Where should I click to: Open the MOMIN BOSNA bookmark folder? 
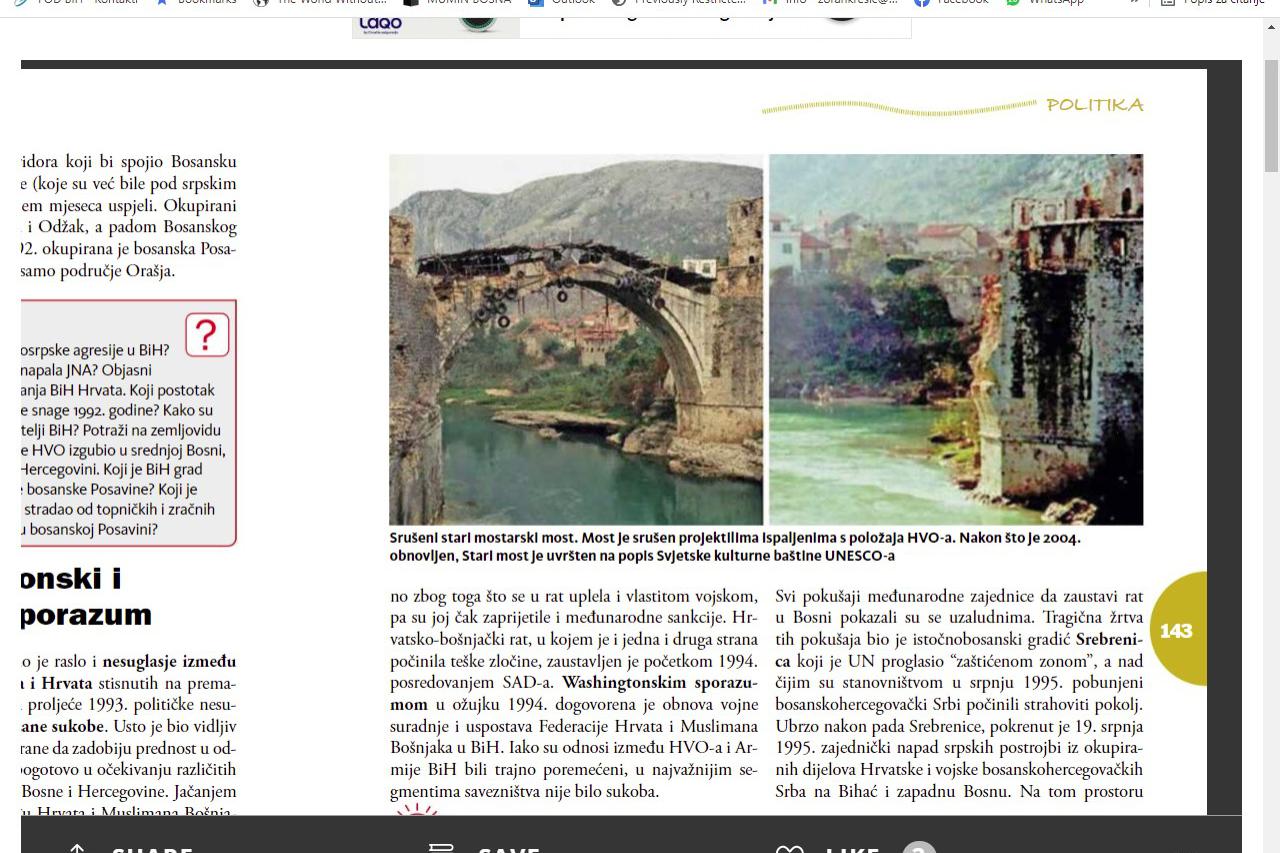[x=457, y=2]
